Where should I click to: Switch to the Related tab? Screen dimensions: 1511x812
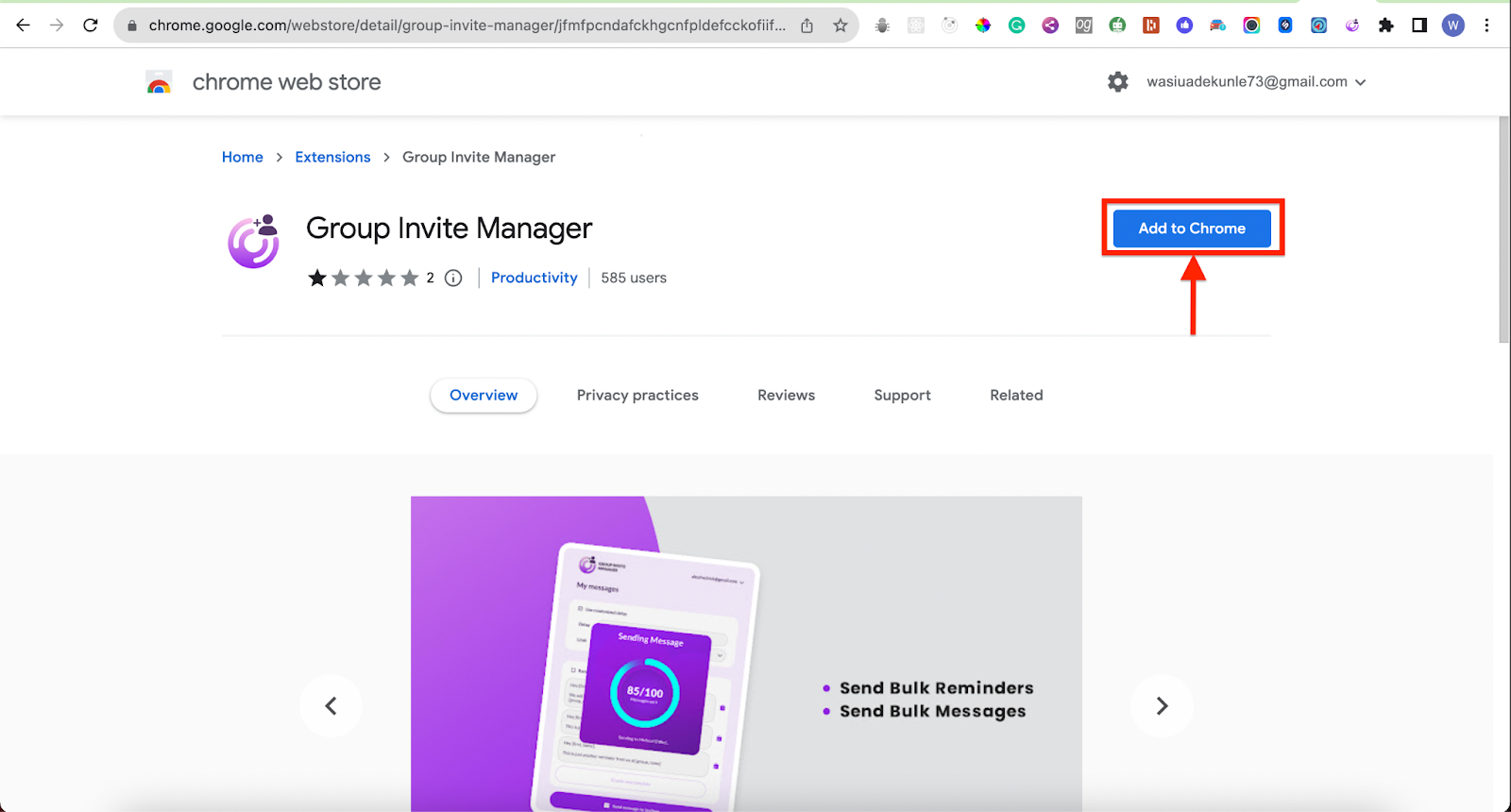[x=1016, y=396]
